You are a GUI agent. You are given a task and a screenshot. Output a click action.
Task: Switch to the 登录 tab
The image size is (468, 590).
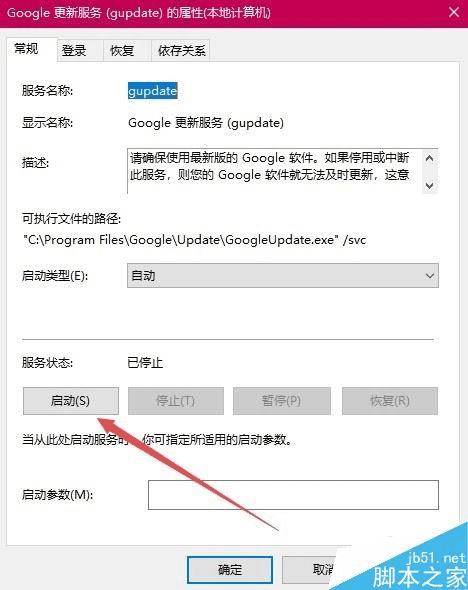point(74,50)
